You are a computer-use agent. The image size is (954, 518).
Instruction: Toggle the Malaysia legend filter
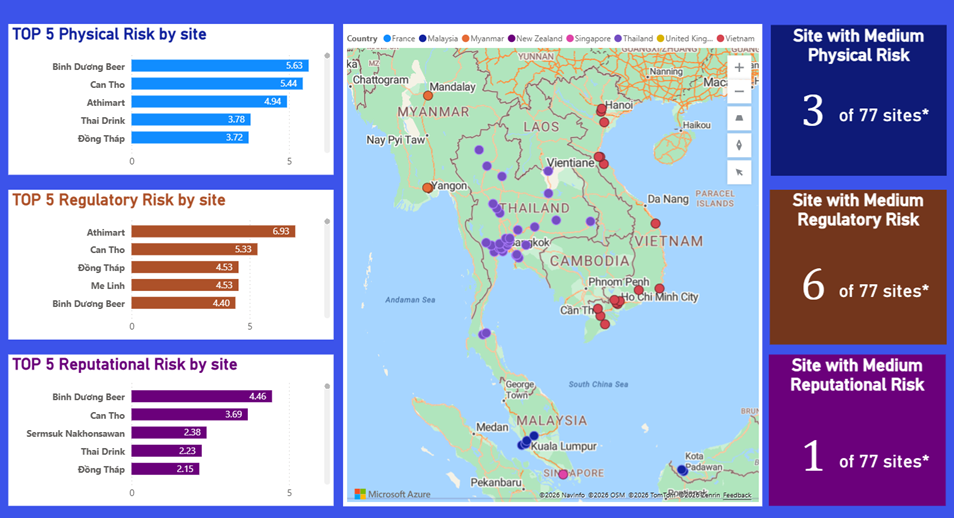(438, 38)
